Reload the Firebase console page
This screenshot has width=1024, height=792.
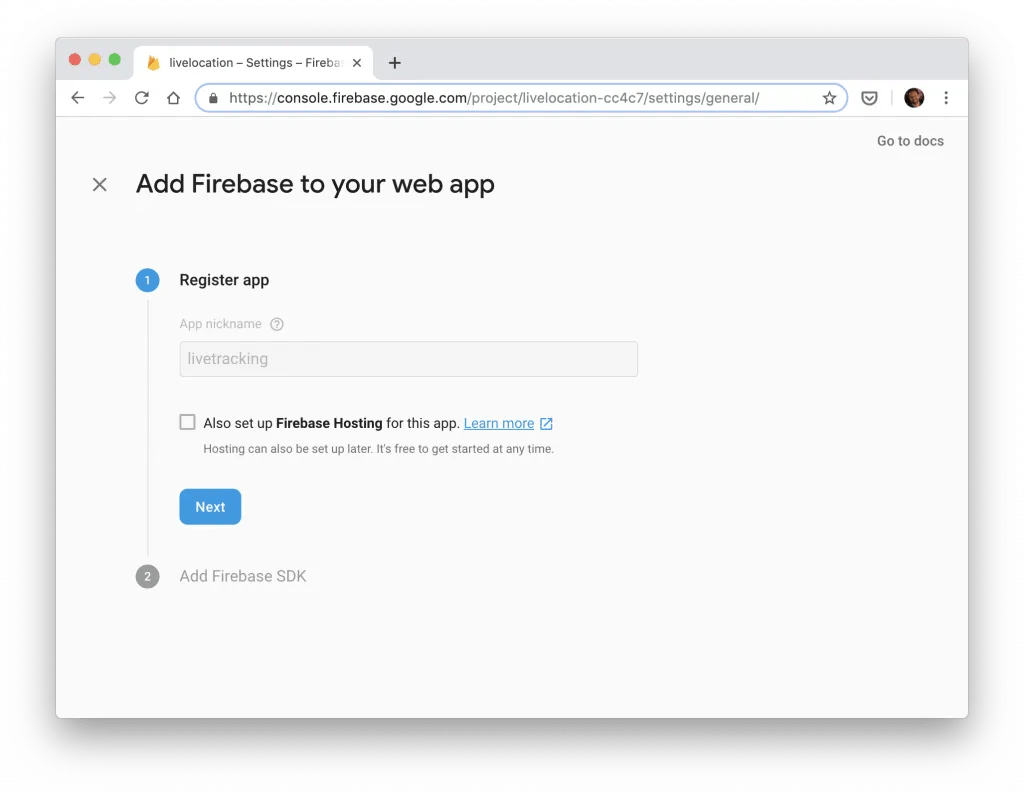pyautogui.click(x=141, y=97)
